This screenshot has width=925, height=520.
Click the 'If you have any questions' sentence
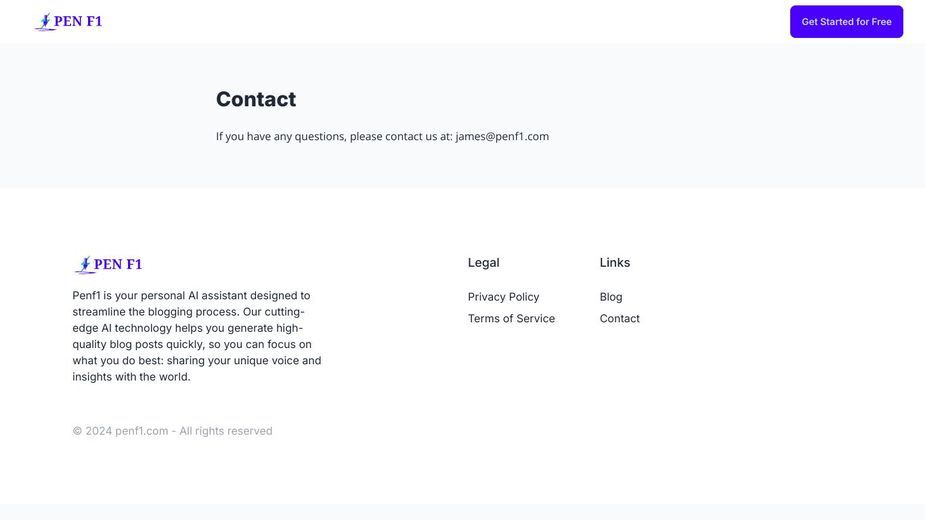pyautogui.click(x=382, y=136)
